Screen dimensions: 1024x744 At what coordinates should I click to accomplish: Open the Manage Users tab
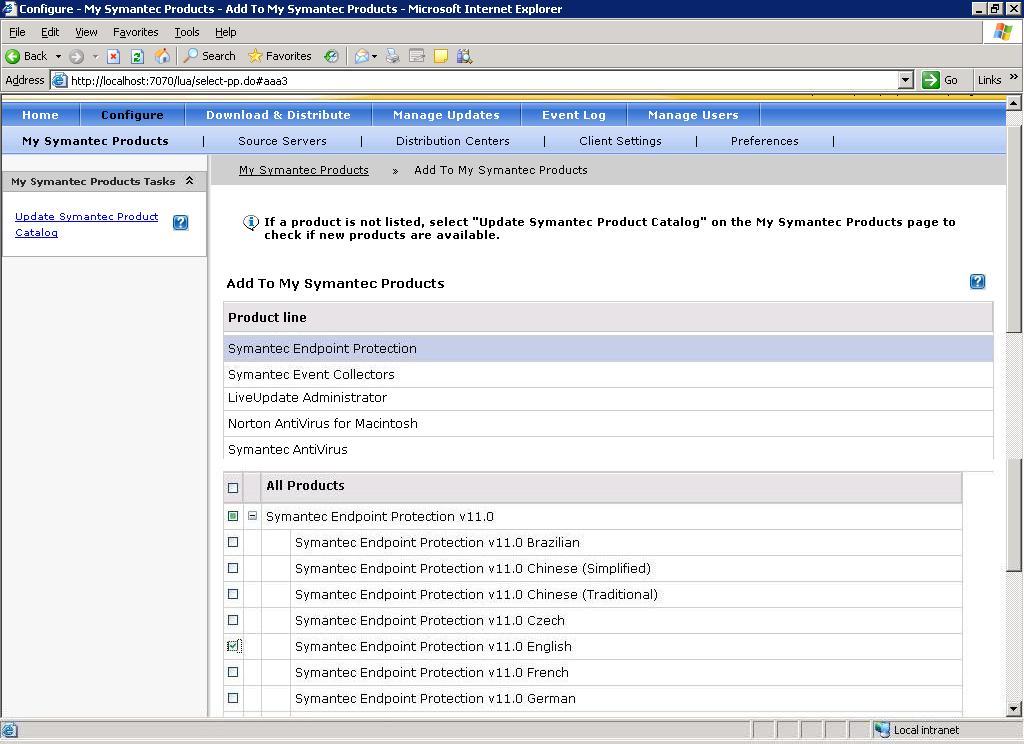pos(693,115)
